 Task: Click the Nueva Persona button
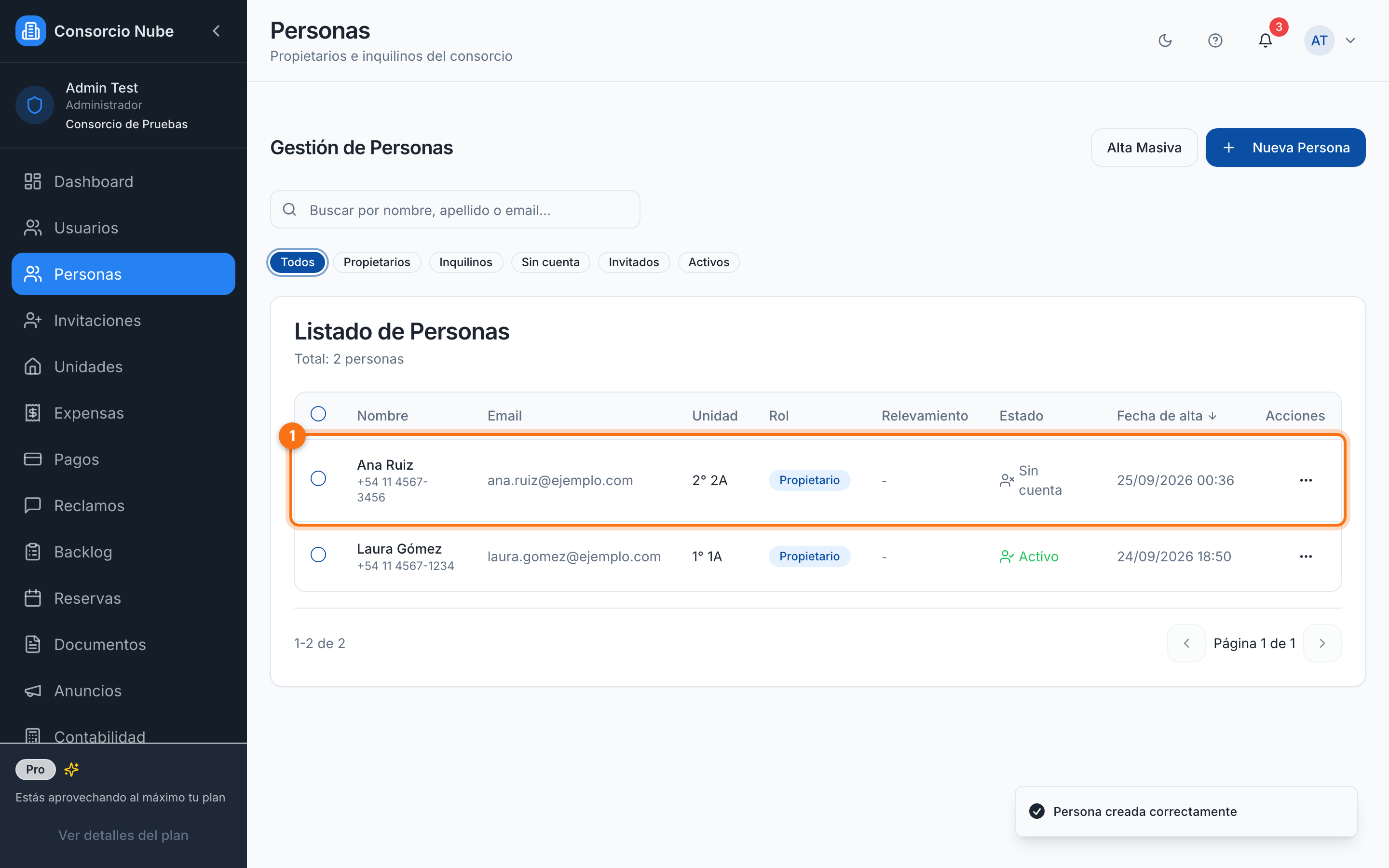(x=1285, y=148)
